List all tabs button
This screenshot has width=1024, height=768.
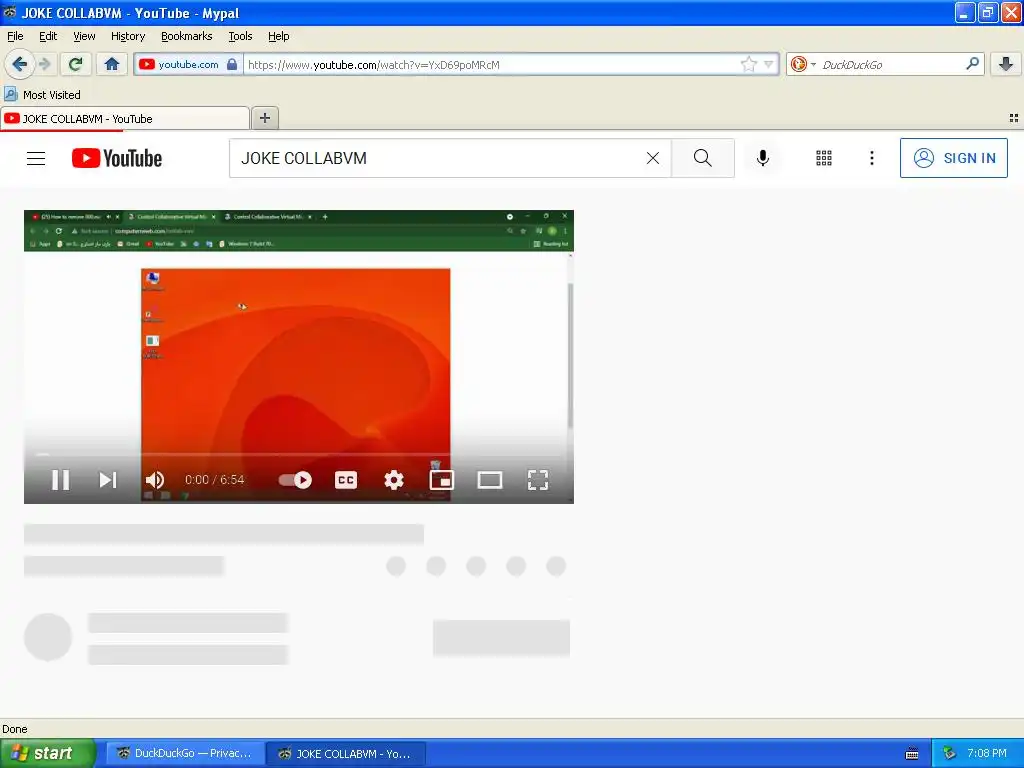1014,118
